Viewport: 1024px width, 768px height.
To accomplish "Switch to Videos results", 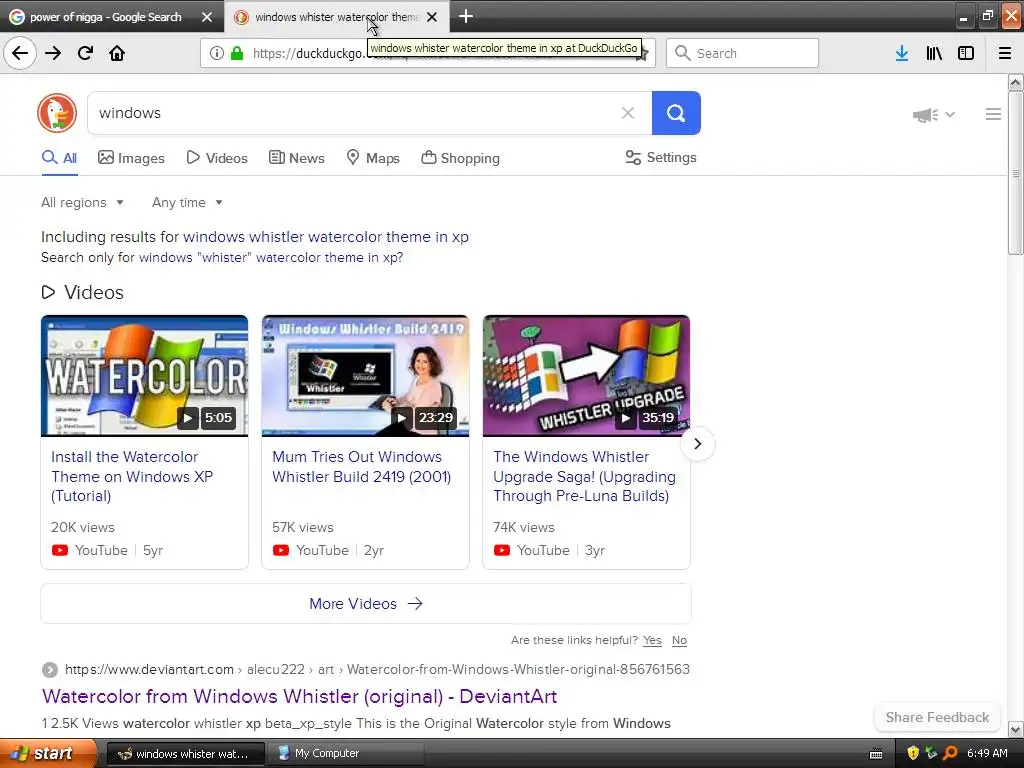I will click(217, 158).
